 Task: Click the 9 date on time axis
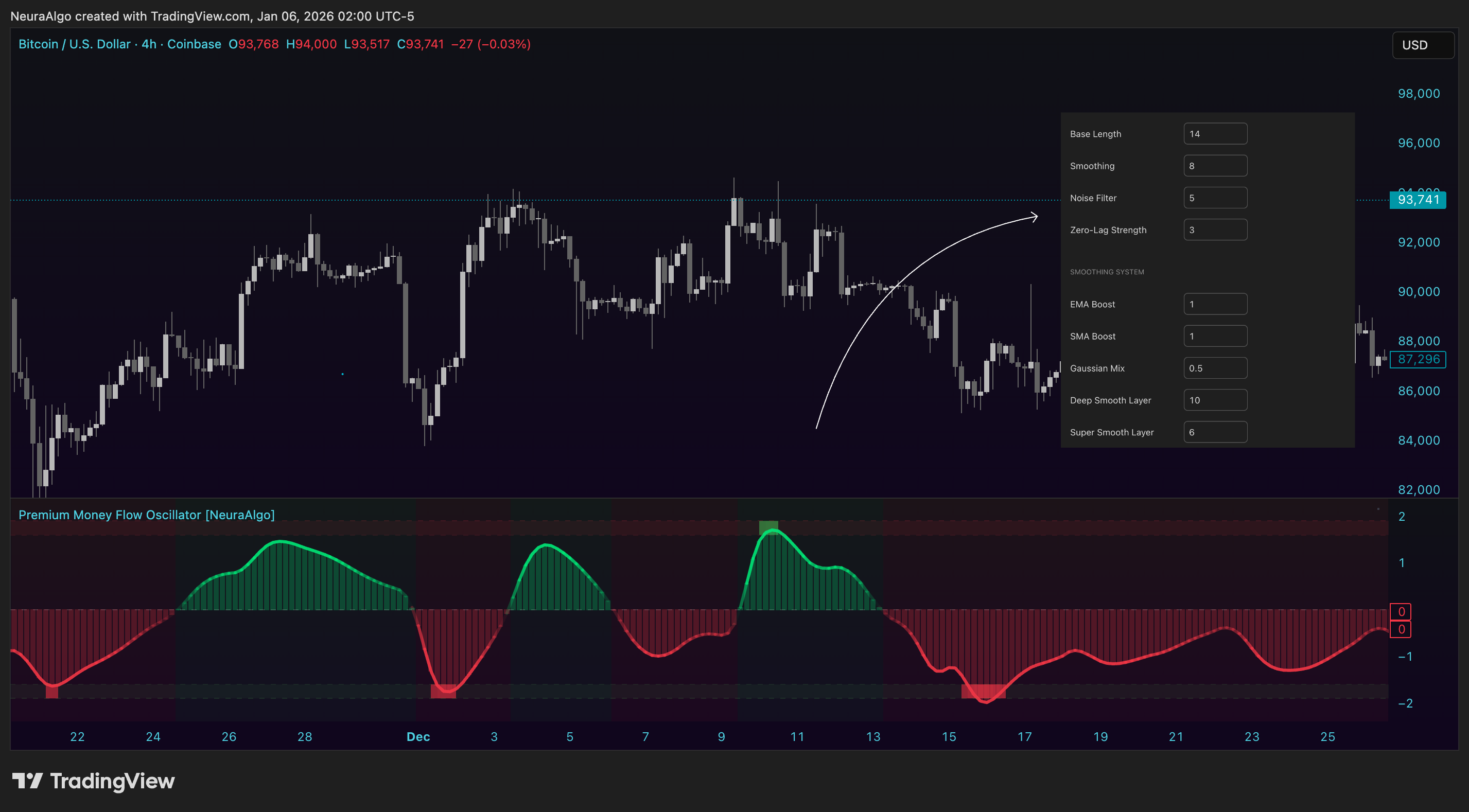coord(722,737)
